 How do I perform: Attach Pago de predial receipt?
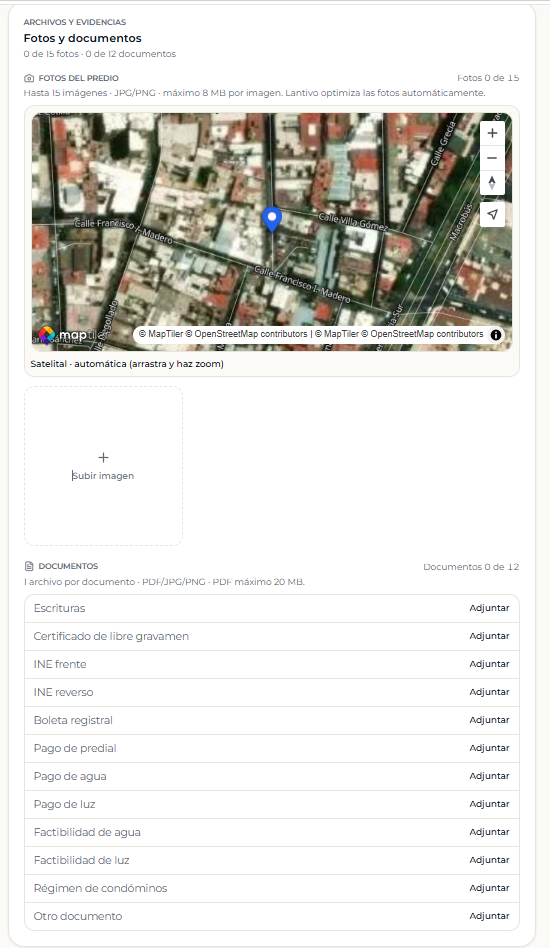[x=489, y=748]
